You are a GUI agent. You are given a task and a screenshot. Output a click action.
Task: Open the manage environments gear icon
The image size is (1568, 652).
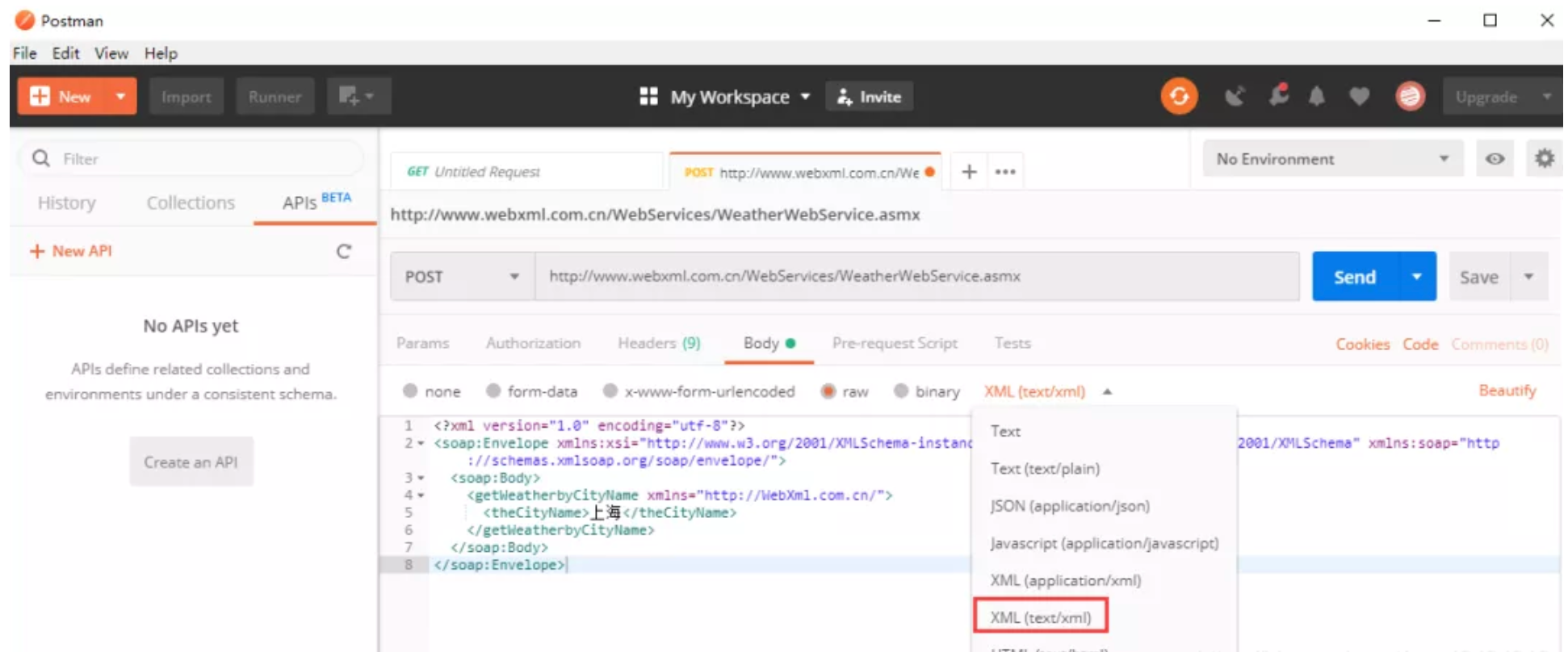[1544, 159]
